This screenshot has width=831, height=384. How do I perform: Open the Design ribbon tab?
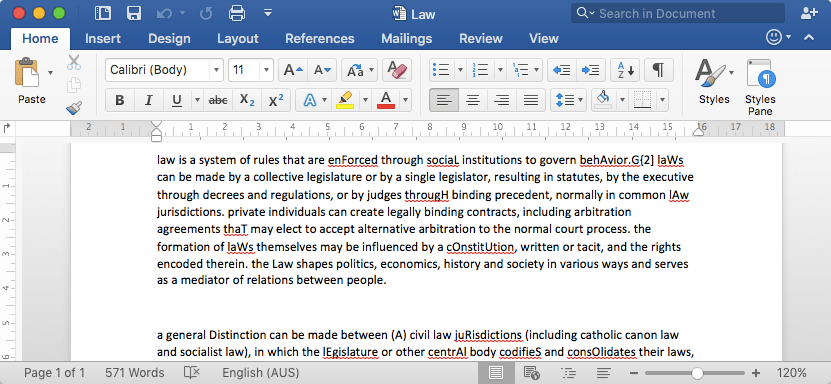169,39
